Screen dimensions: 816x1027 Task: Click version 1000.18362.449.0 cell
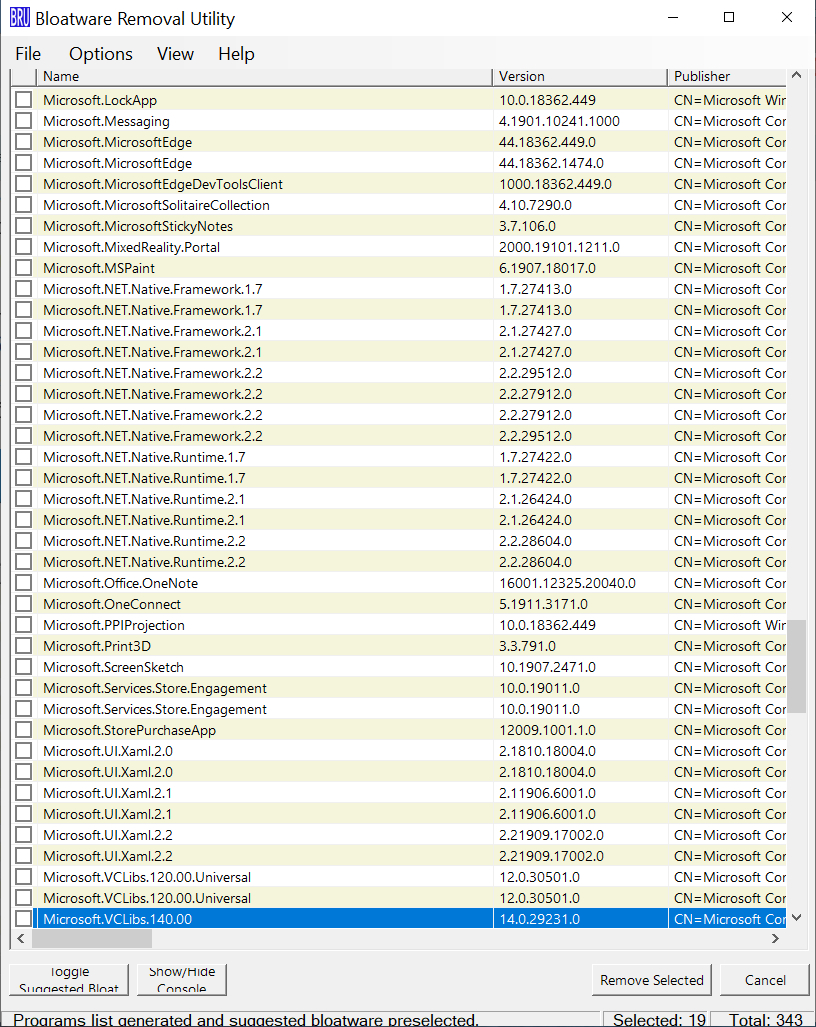coord(555,184)
